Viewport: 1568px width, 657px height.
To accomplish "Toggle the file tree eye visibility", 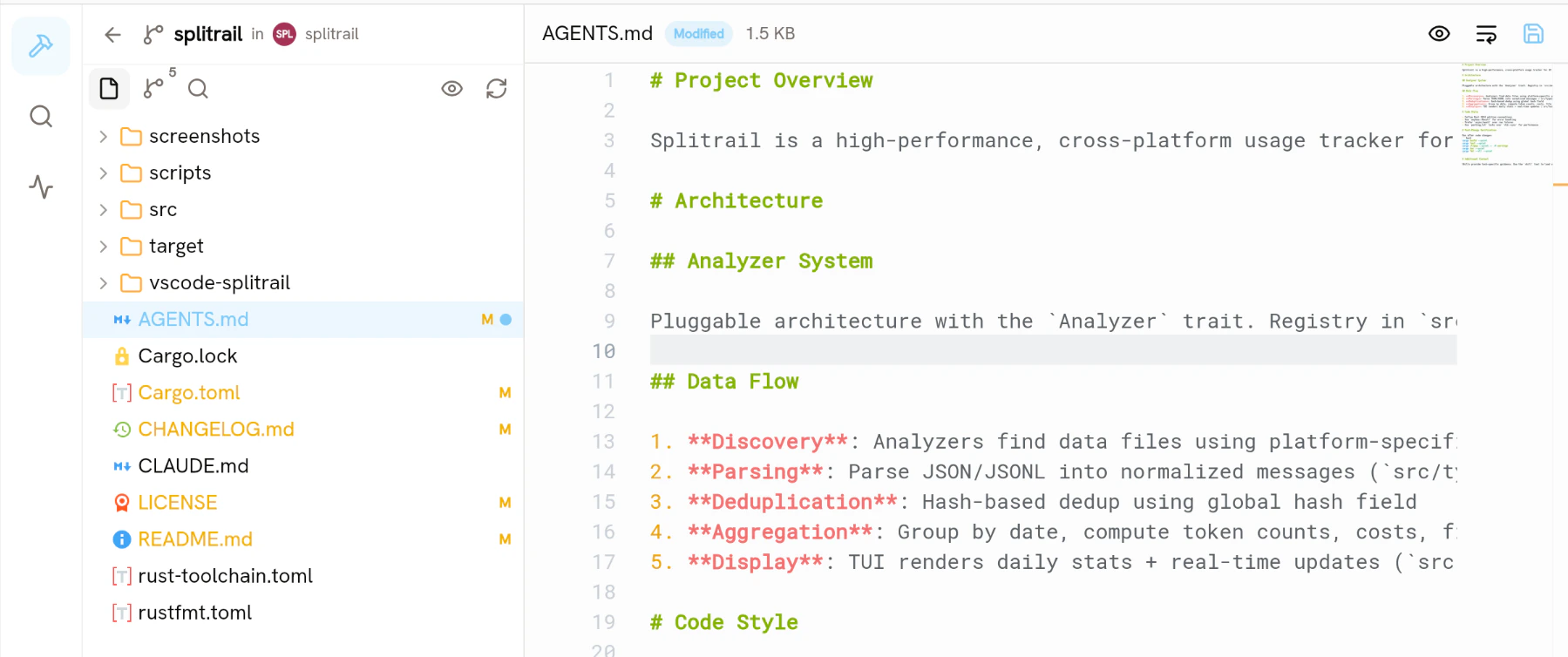I will click(451, 88).
